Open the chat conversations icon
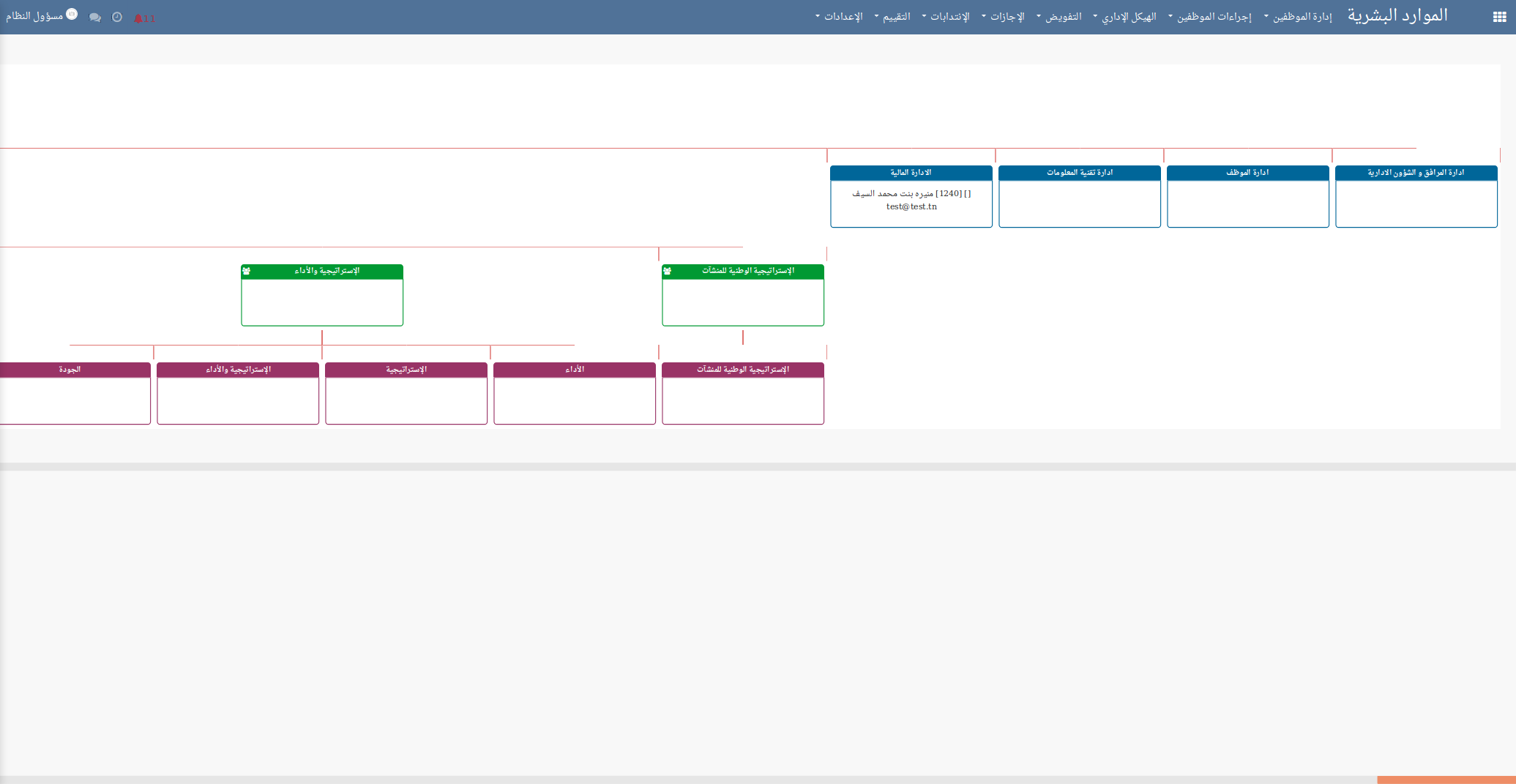Screen dimensions: 1516x784 click(95, 17)
